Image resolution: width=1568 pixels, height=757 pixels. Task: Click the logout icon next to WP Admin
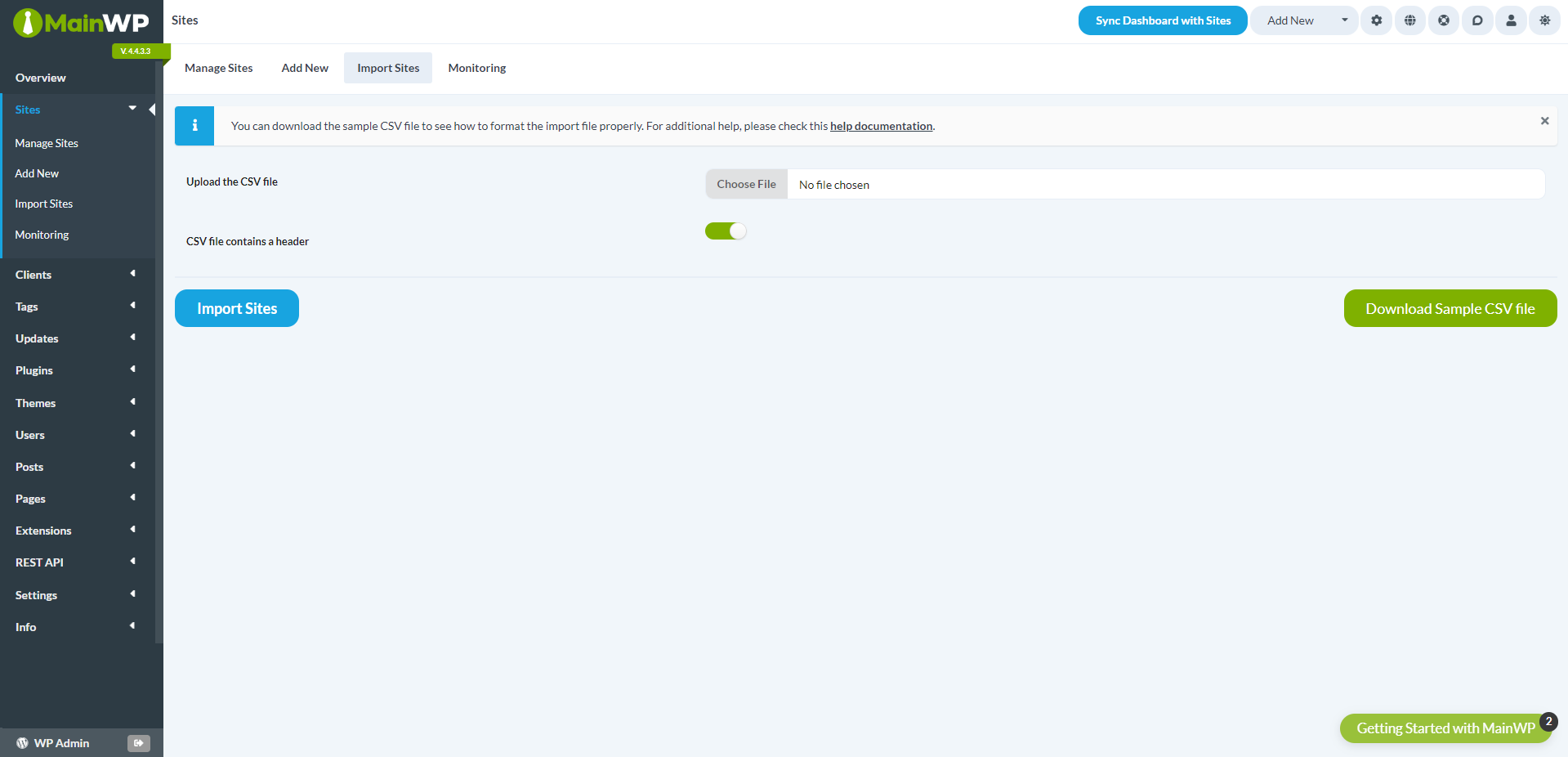pos(139,743)
